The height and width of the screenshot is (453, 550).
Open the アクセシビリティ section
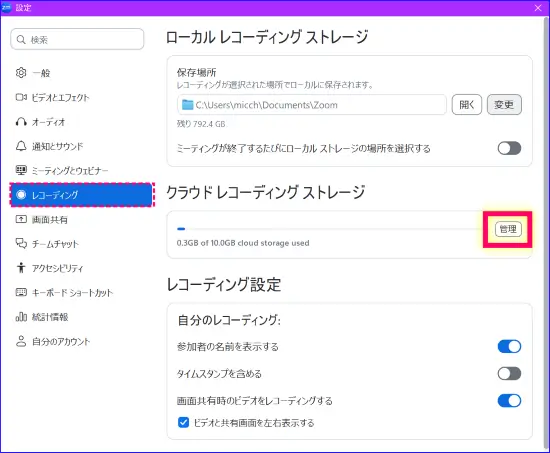[81, 268]
